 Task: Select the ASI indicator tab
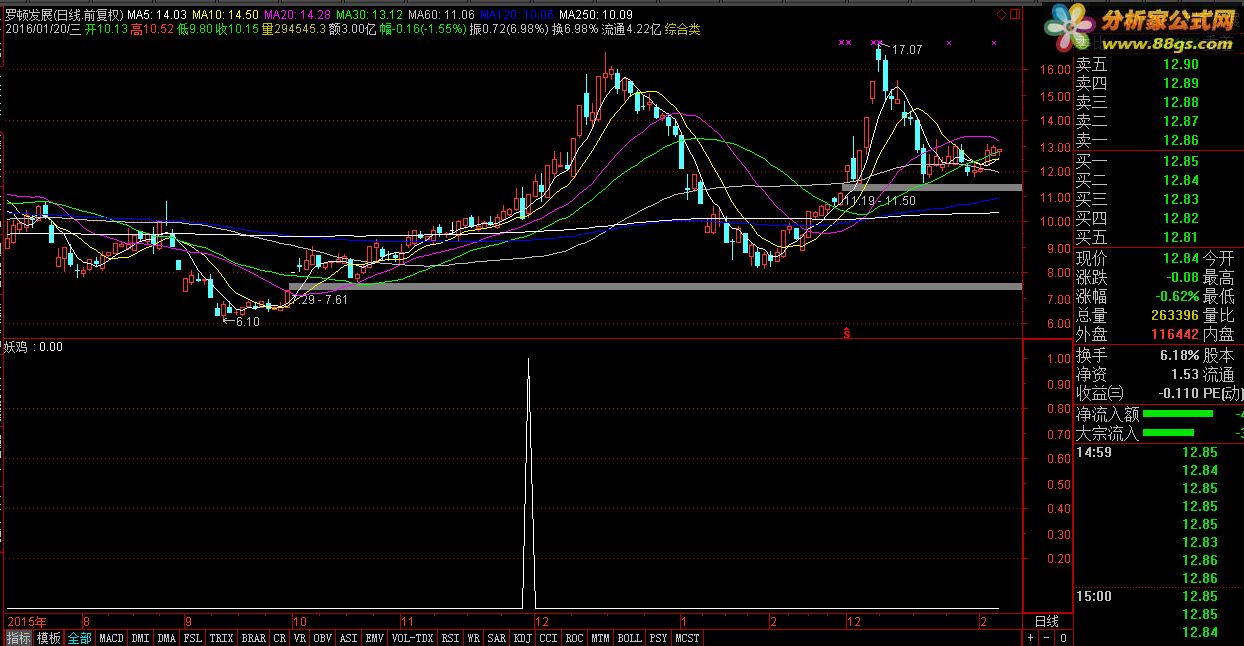coord(349,637)
